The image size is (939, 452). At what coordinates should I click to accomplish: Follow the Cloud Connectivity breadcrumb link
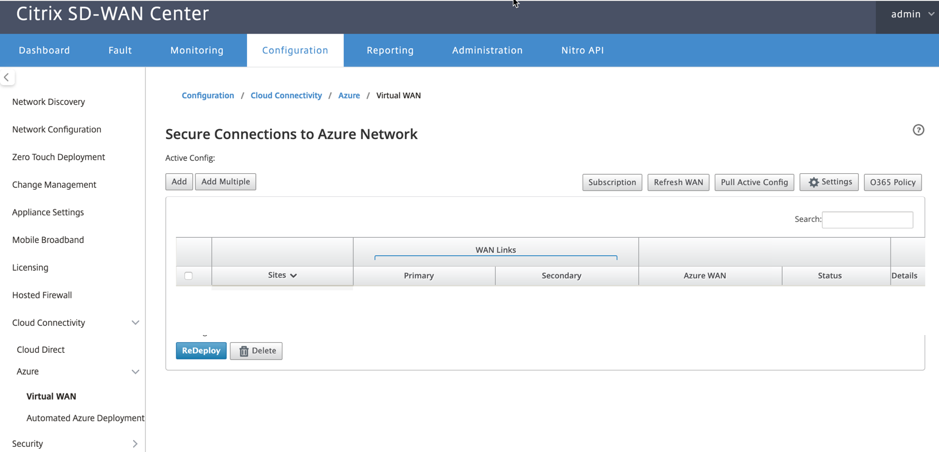pos(286,96)
